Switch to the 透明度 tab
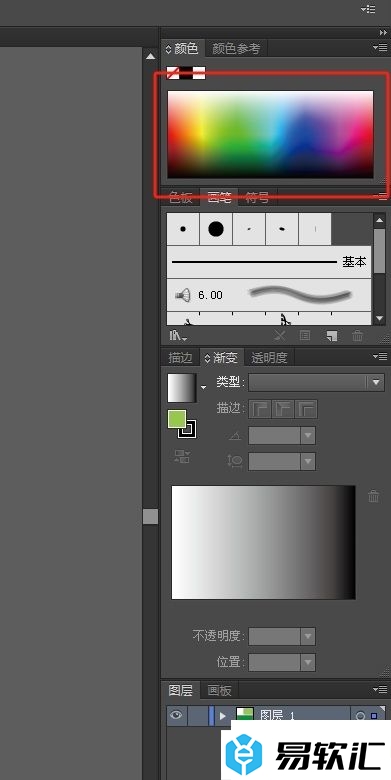391x780 pixels. coord(269,358)
